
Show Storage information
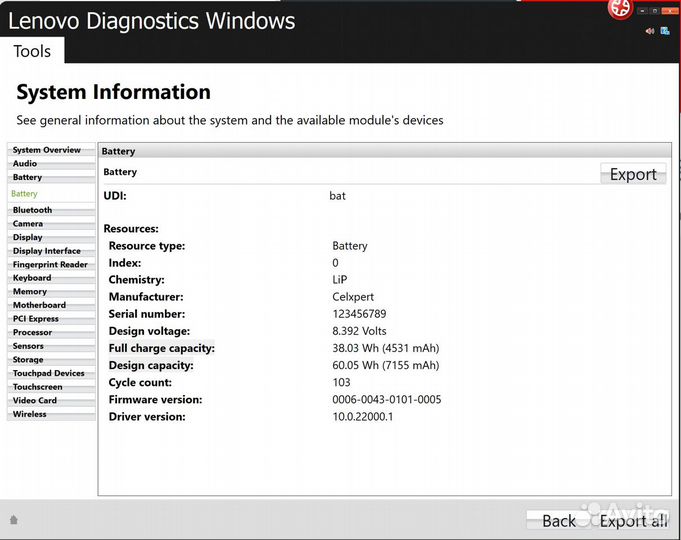click(51, 360)
